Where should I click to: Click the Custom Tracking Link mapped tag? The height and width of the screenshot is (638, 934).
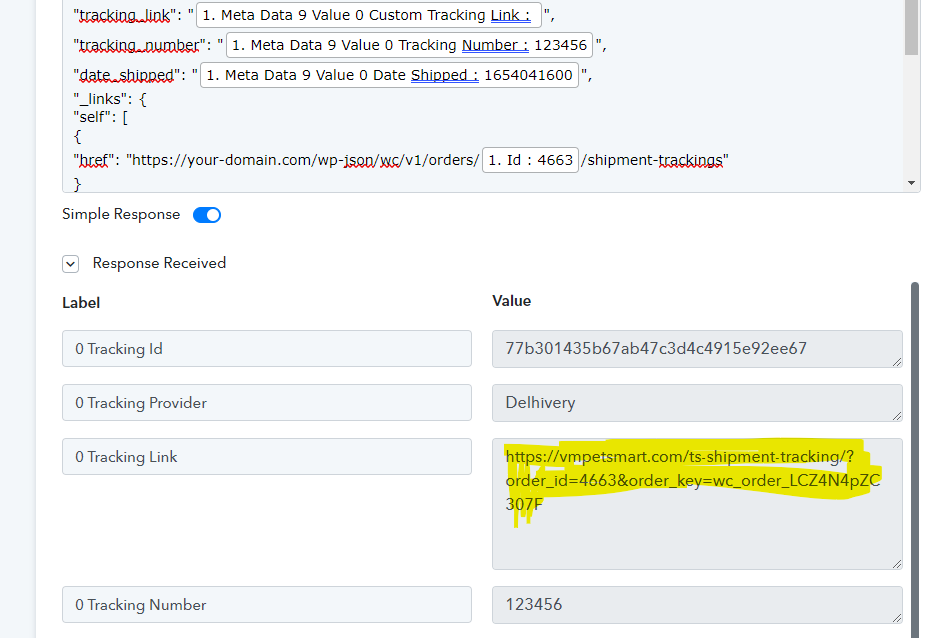click(x=369, y=15)
